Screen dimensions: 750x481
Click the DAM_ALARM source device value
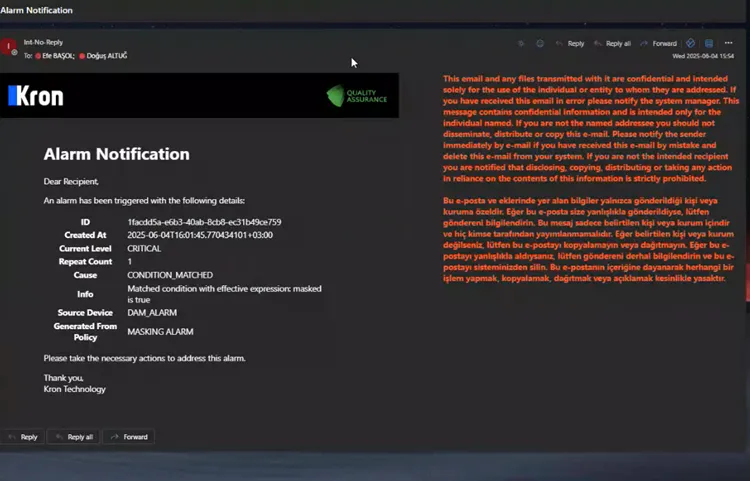pos(152,312)
